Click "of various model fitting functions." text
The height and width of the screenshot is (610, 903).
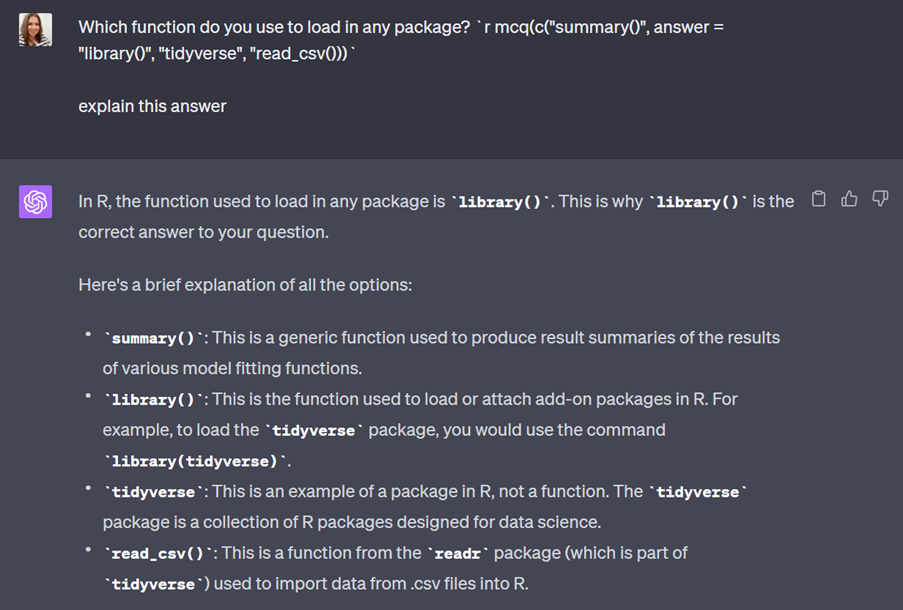point(232,368)
